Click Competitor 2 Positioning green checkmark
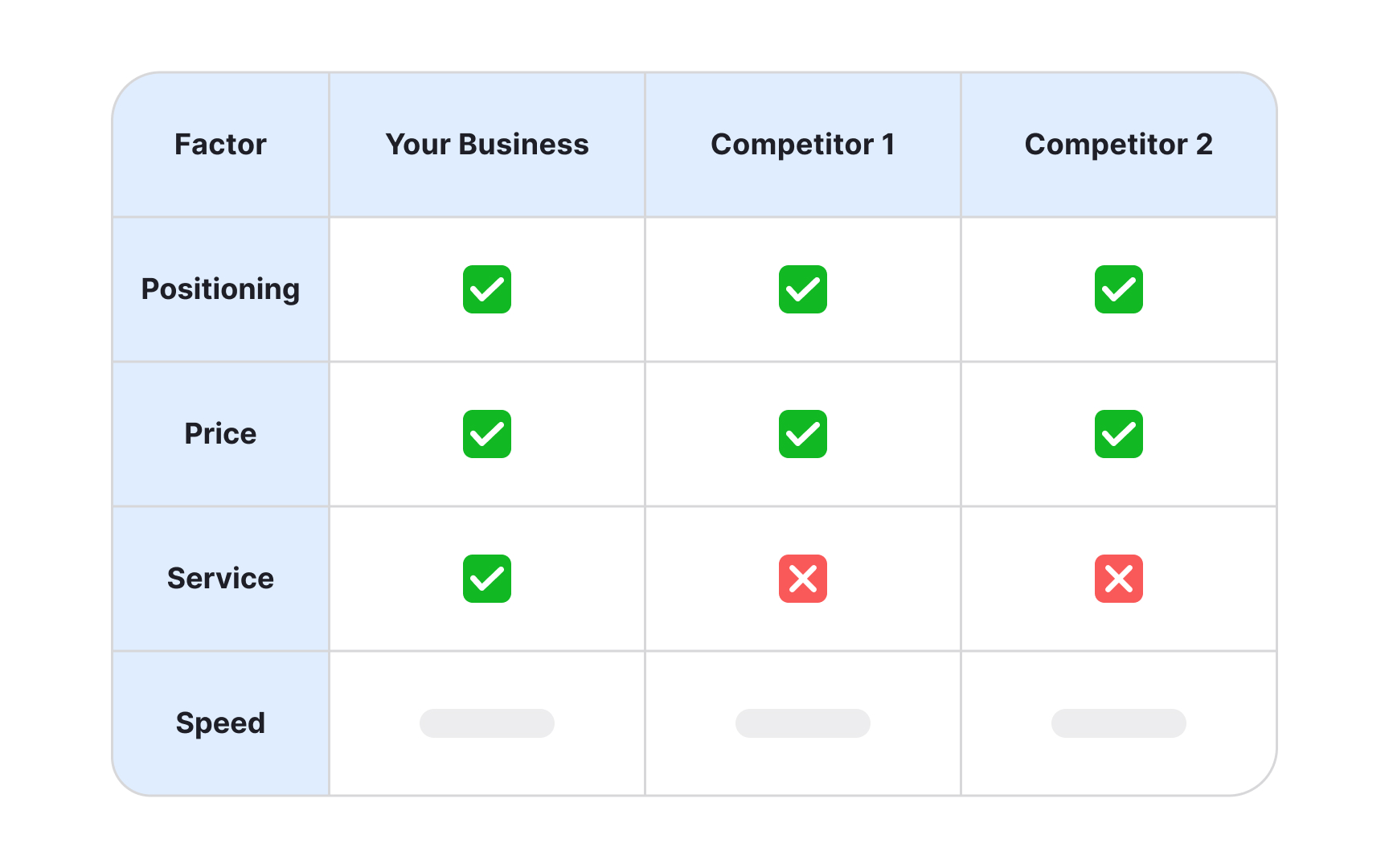The image size is (1389, 868). point(1119,289)
